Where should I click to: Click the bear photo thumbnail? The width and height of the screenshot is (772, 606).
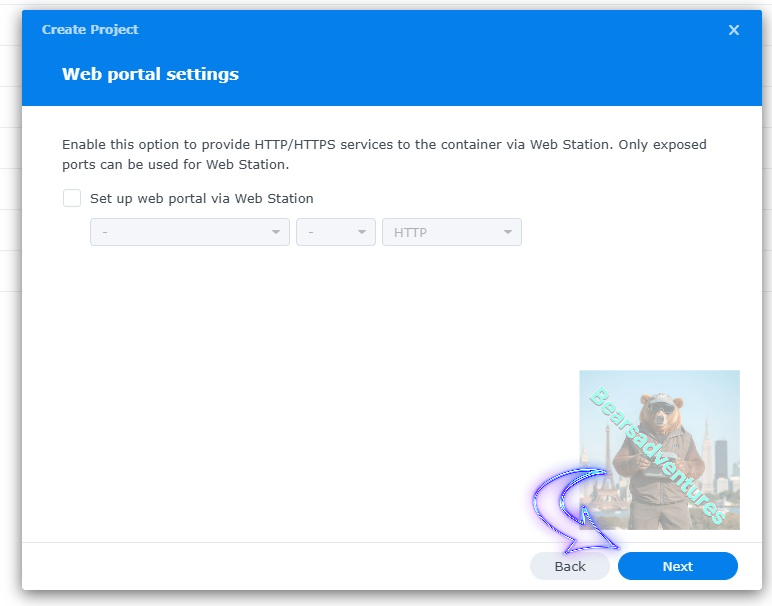(x=659, y=450)
